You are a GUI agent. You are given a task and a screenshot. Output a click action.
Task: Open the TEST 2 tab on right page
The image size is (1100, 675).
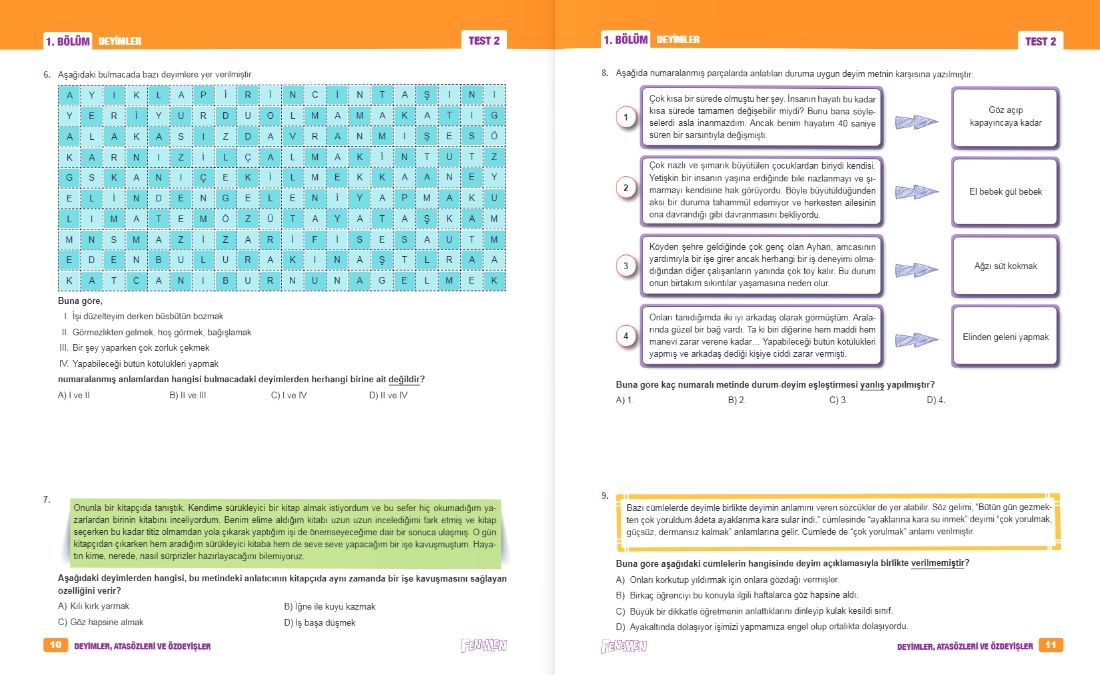(x=1040, y=41)
